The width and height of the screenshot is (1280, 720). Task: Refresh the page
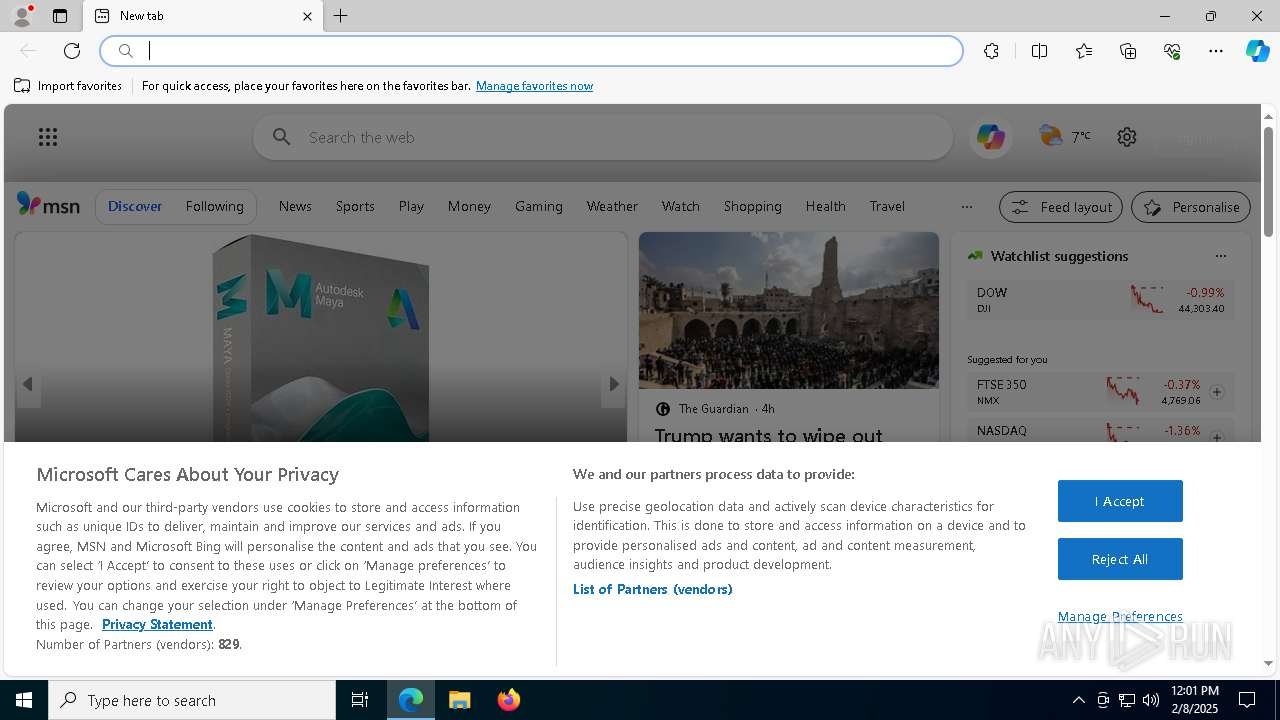tap(72, 51)
